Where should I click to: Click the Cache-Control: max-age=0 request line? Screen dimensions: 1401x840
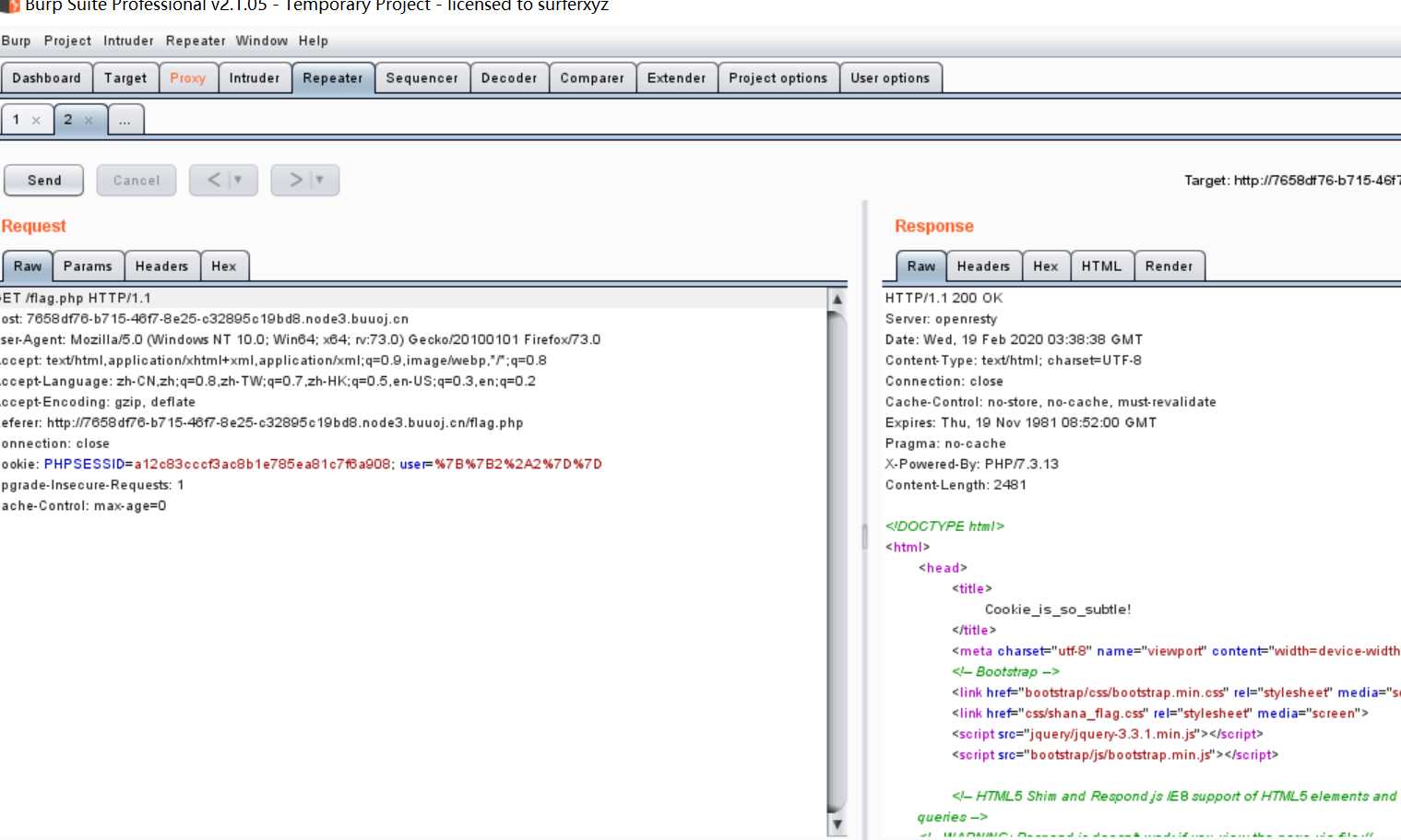click(x=83, y=505)
